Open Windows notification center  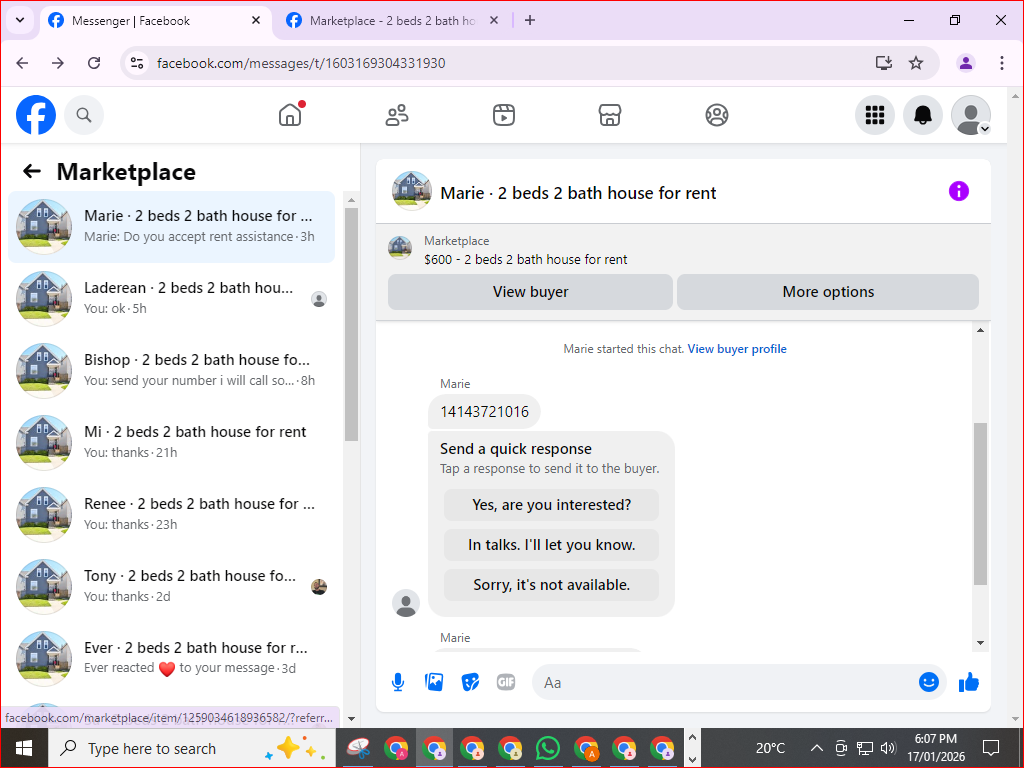click(x=991, y=748)
